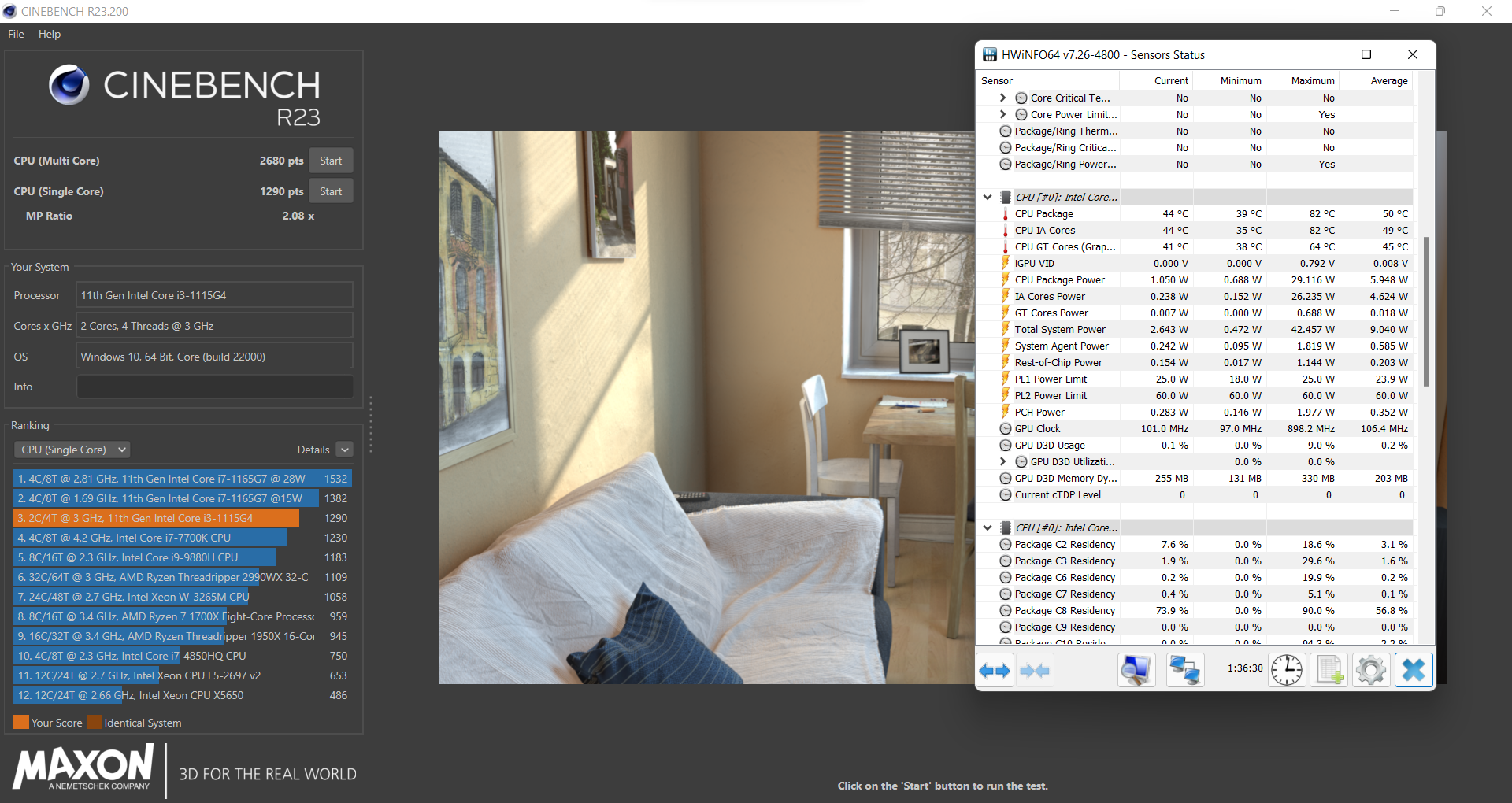The height and width of the screenshot is (803, 1512).
Task: Maximize the HWiNFO64 Sensors Status window
Action: click(1366, 54)
